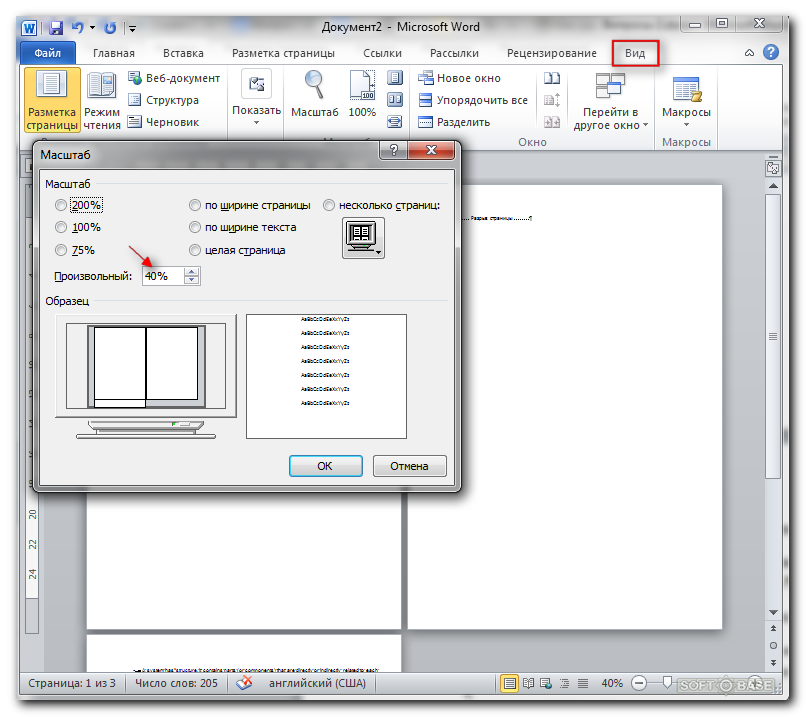Switch to Разметка страницы view mode

(x=52, y=100)
